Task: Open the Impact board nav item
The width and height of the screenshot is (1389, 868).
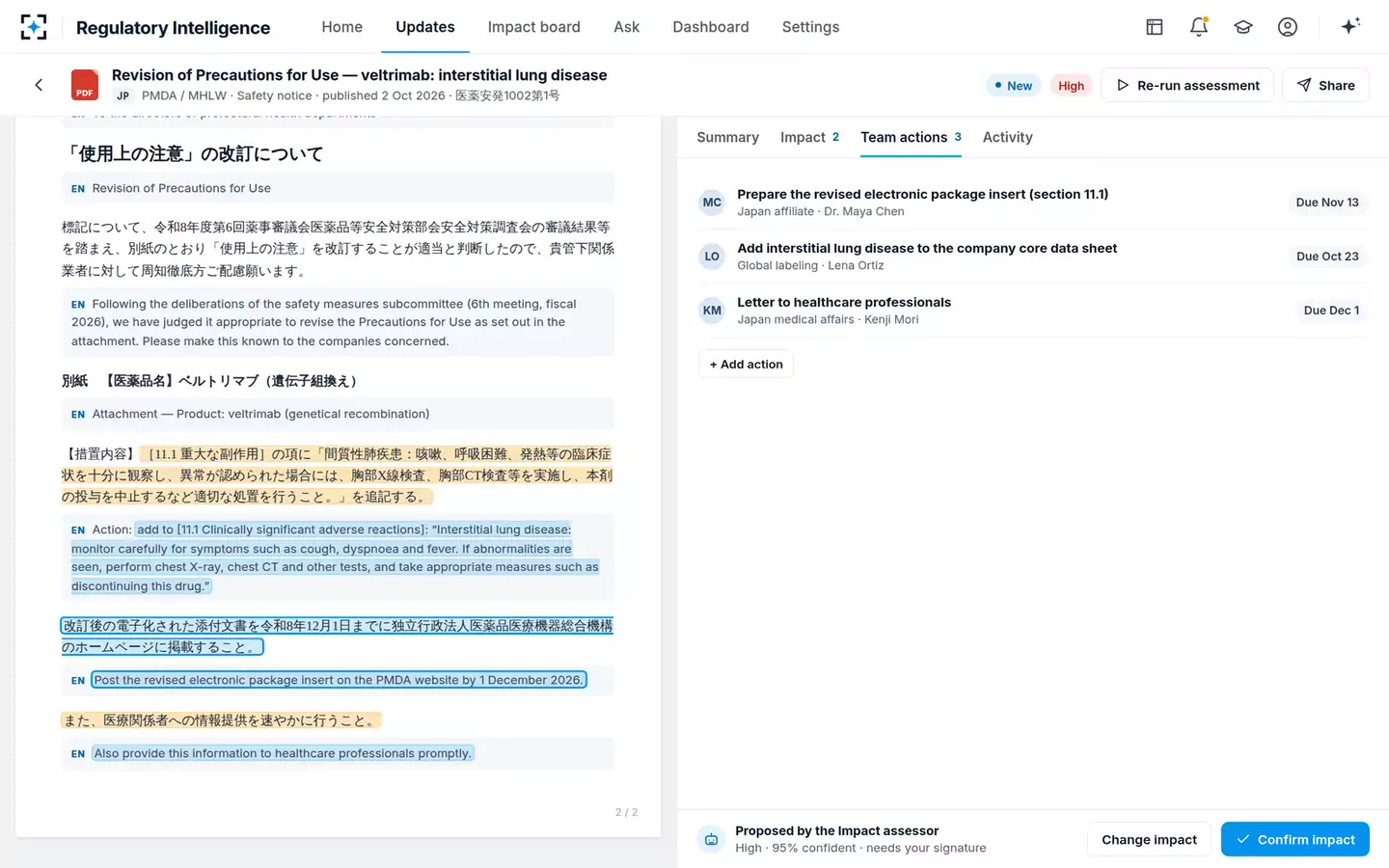Action: (534, 27)
